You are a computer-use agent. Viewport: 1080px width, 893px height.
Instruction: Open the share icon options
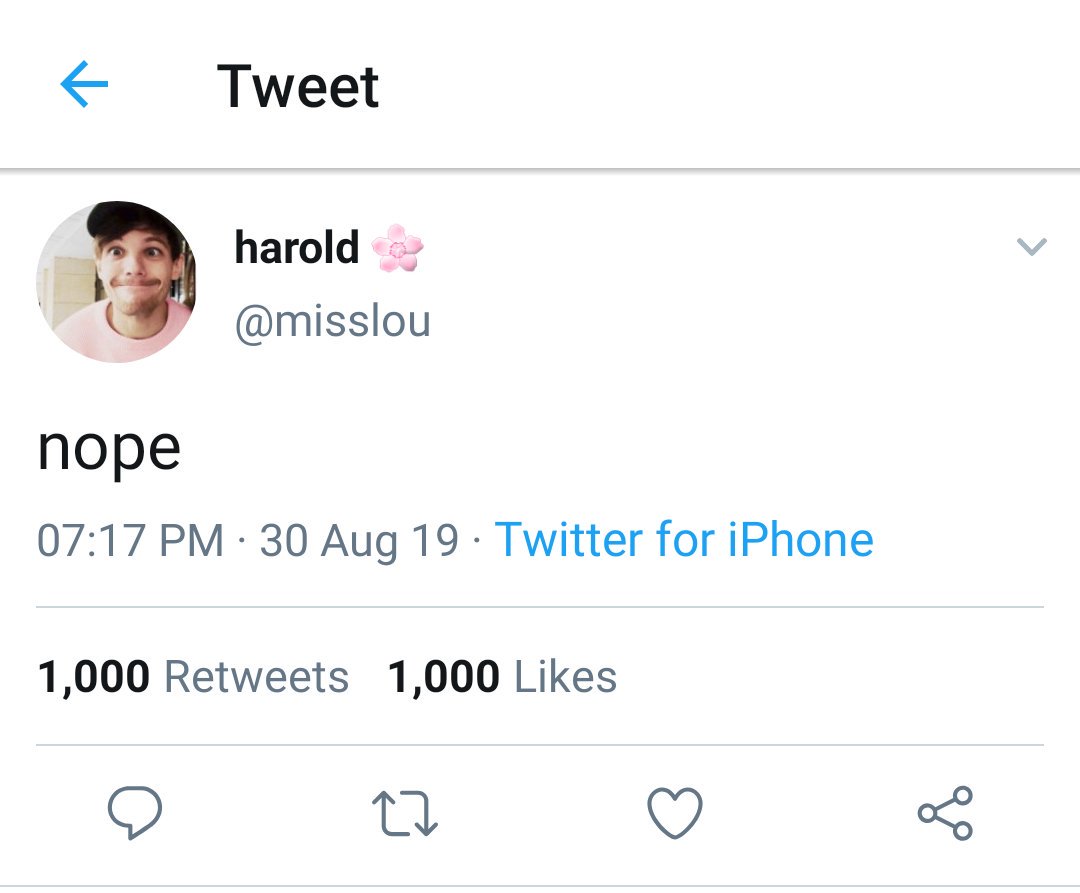[x=945, y=812]
